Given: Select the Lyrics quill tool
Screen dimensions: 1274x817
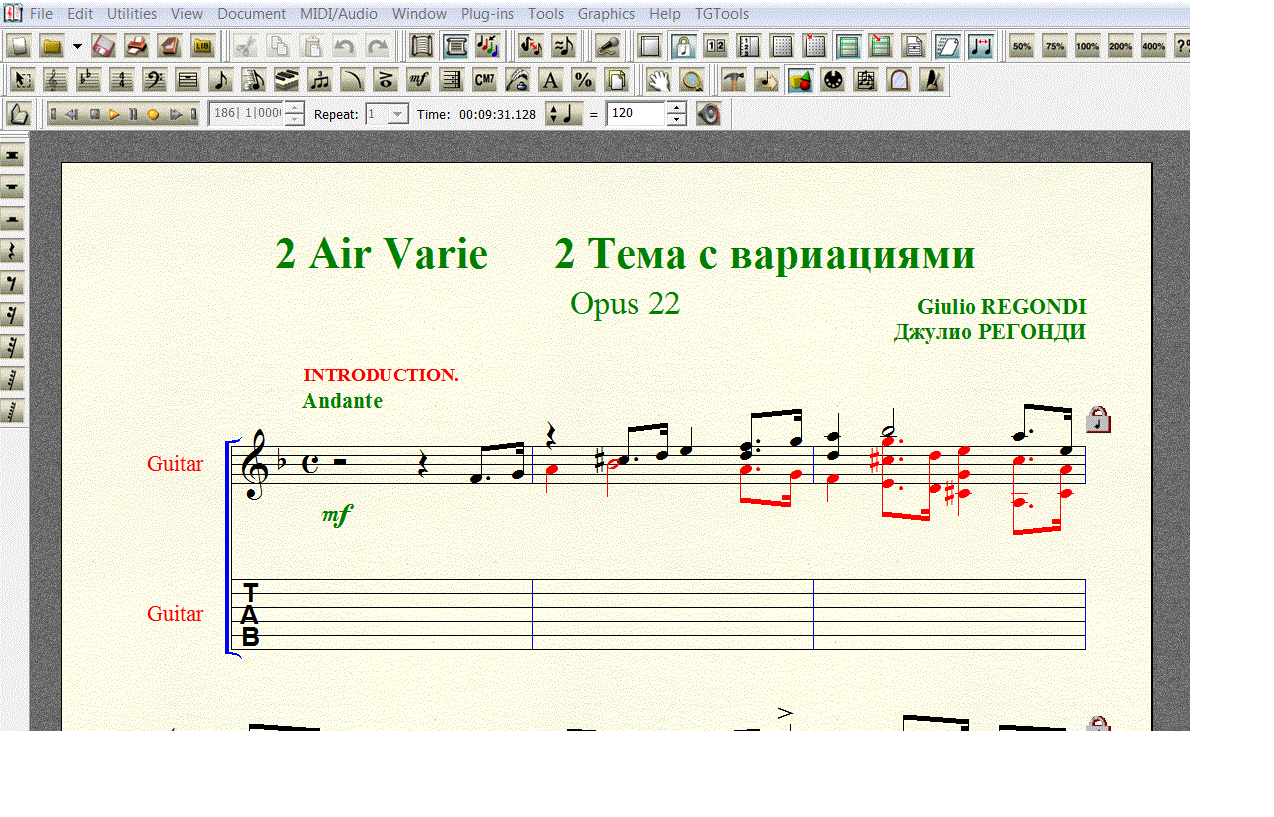Looking at the screenshot, I should point(517,79).
